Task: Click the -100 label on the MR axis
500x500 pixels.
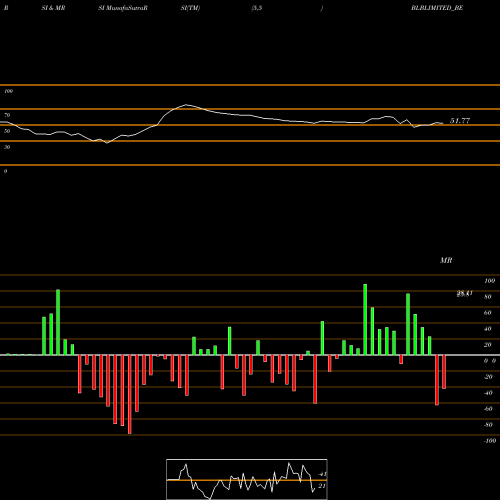Action: click(489, 441)
